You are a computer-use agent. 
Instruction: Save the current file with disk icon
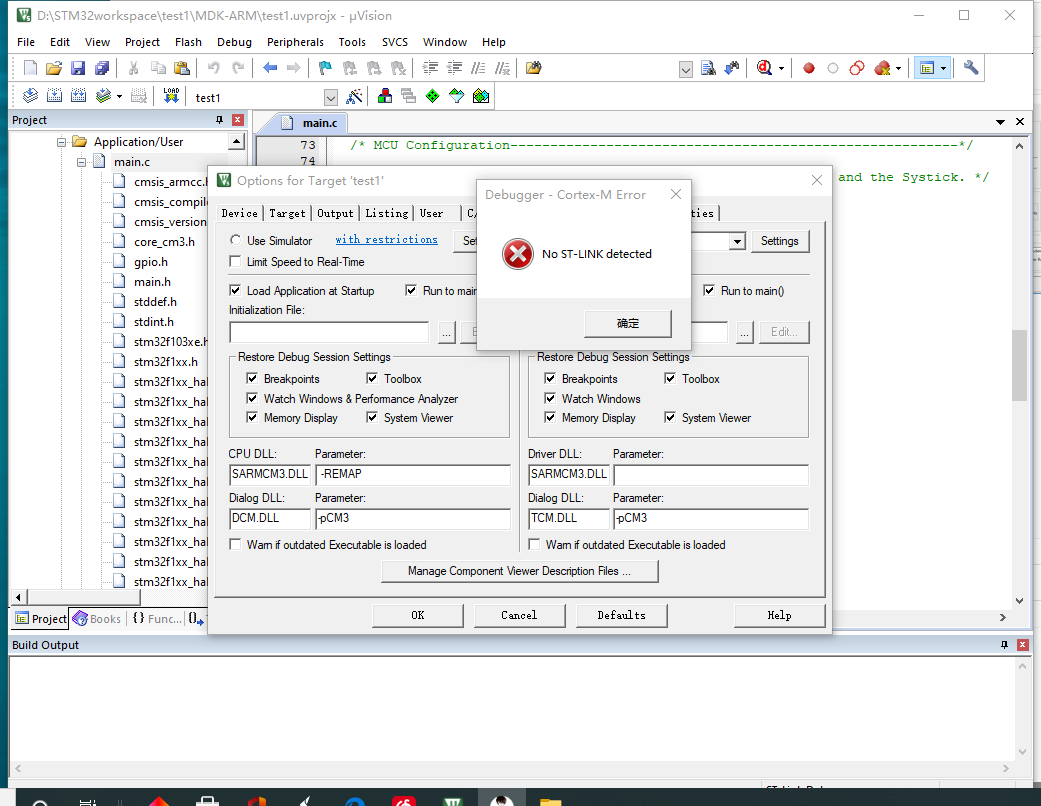[x=78, y=68]
